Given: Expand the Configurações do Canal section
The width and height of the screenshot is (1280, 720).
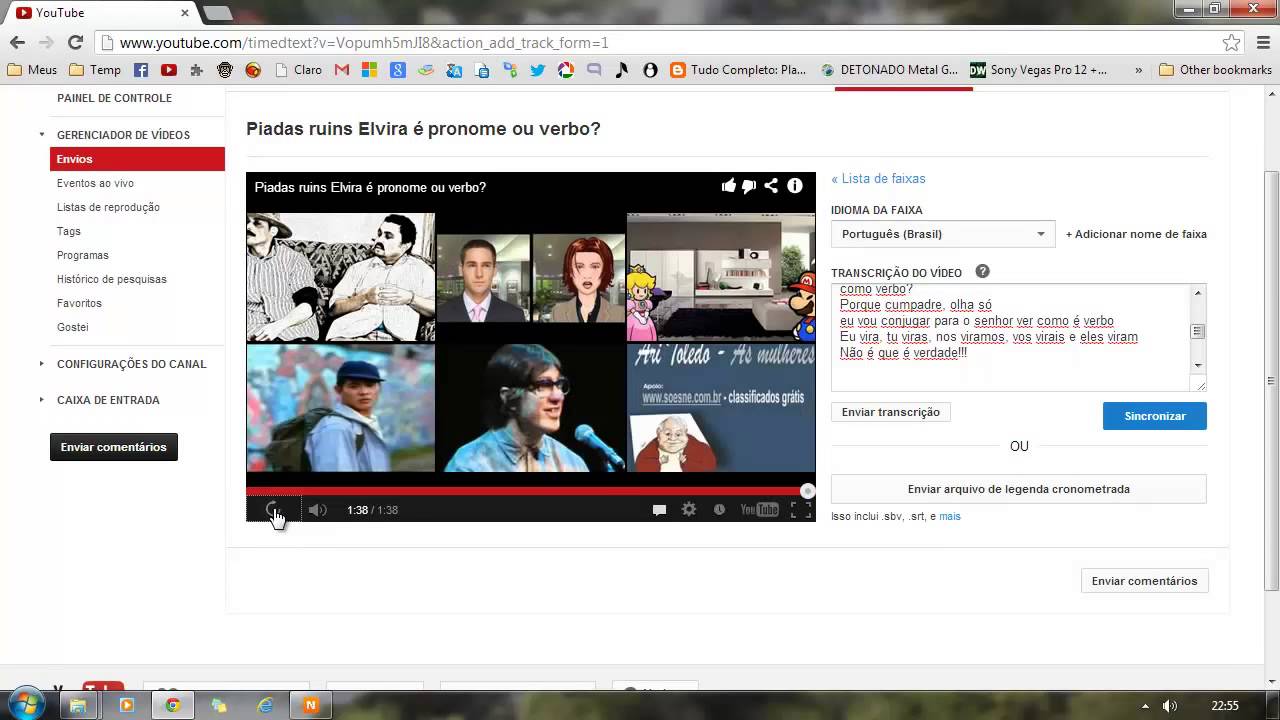Looking at the screenshot, I should pyautogui.click(x=42, y=364).
